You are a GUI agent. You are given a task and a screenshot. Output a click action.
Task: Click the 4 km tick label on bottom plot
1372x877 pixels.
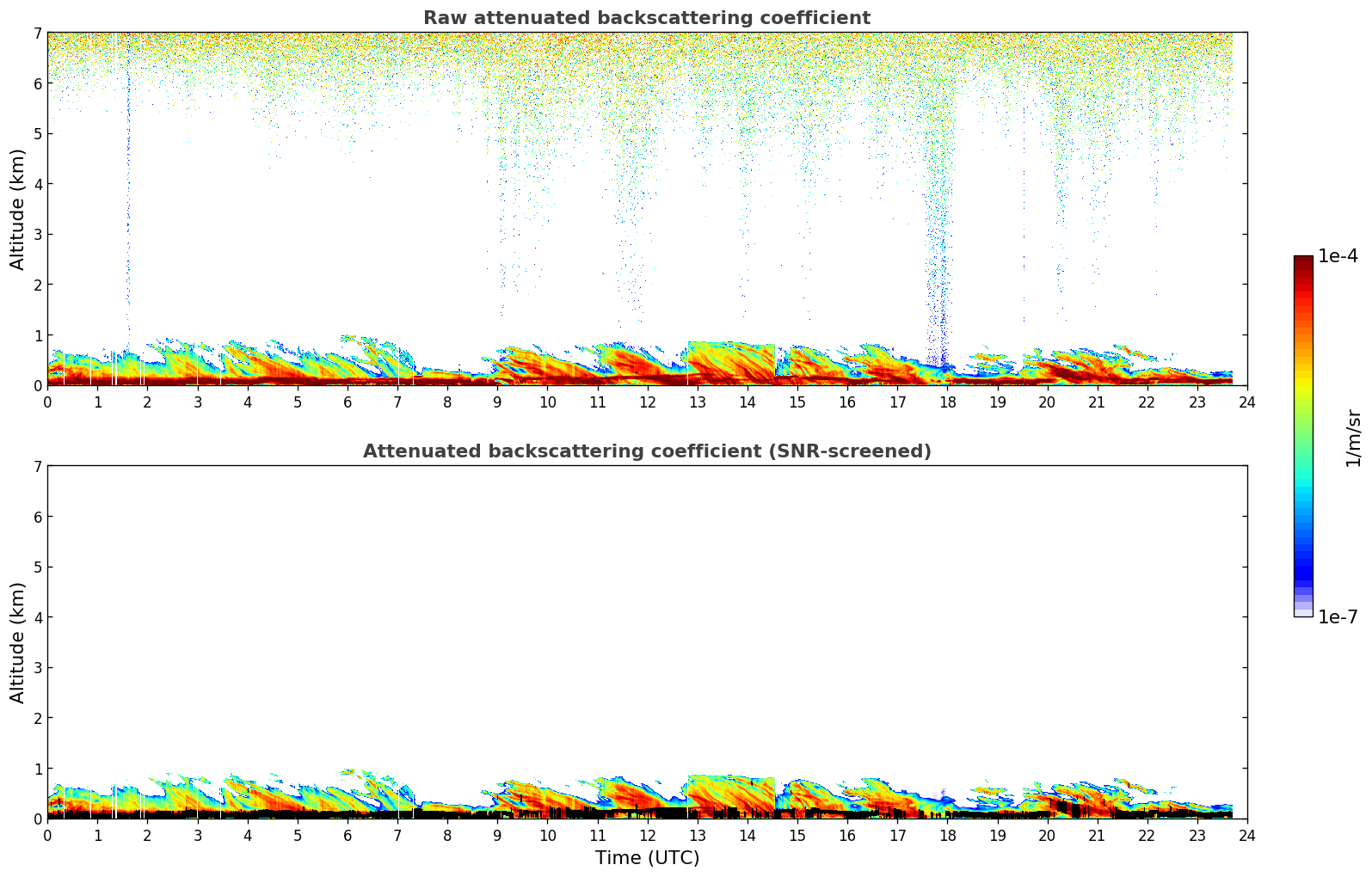click(x=36, y=617)
